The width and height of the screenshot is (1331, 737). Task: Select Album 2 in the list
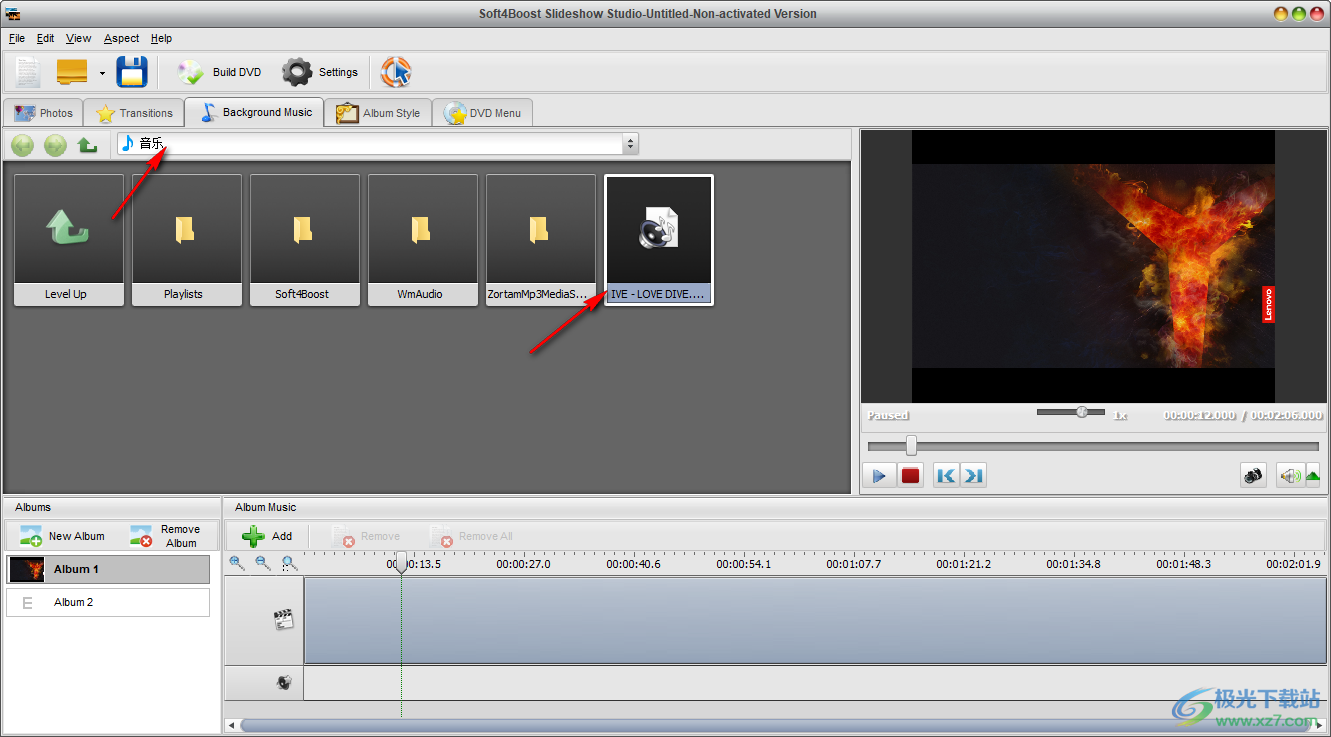(x=108, y=602)
